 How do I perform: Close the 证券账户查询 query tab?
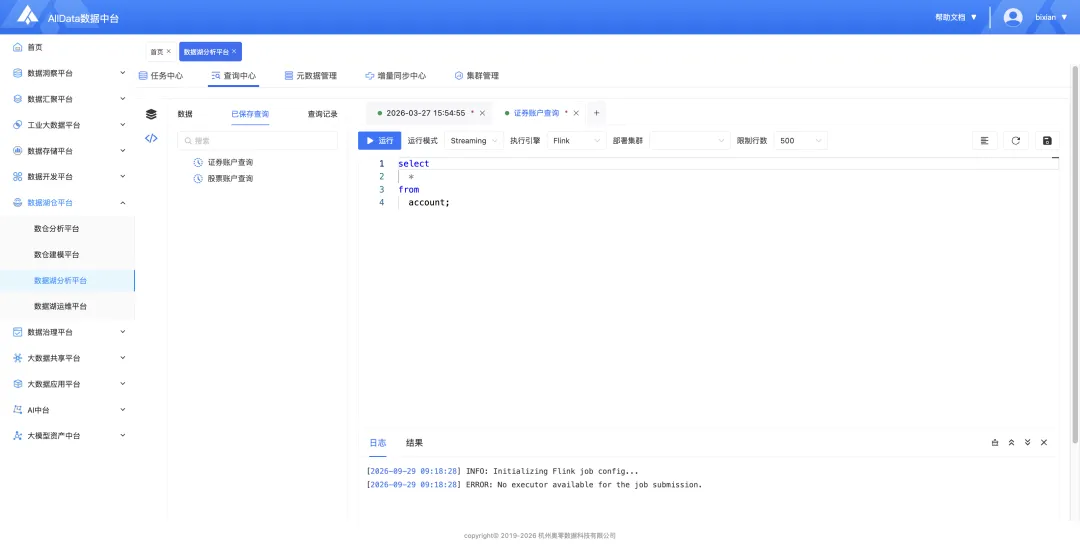pyautogui.click(x=576, y=113)
